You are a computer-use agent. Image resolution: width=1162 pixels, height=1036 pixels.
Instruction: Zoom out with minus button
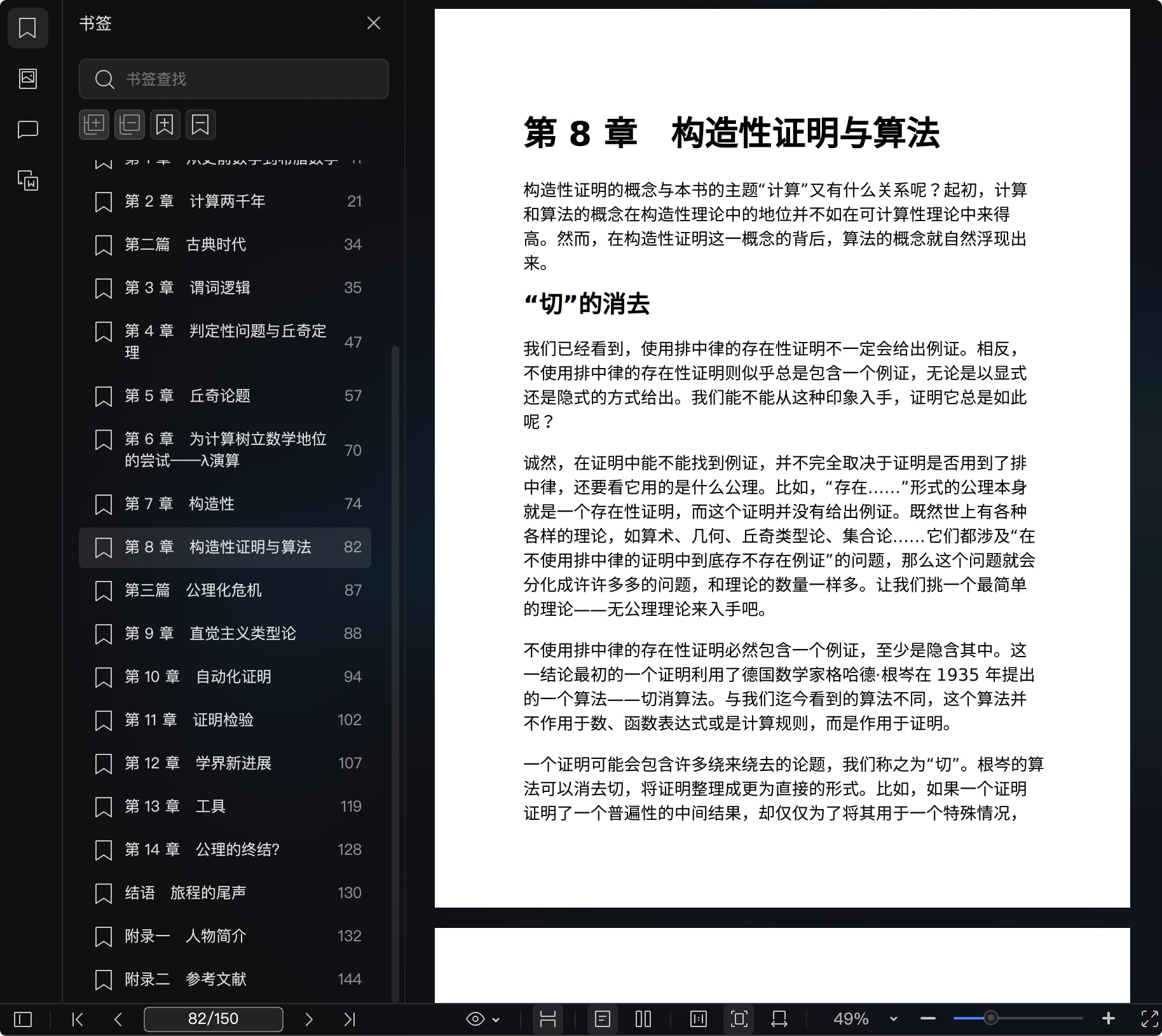coord(928,1019)
